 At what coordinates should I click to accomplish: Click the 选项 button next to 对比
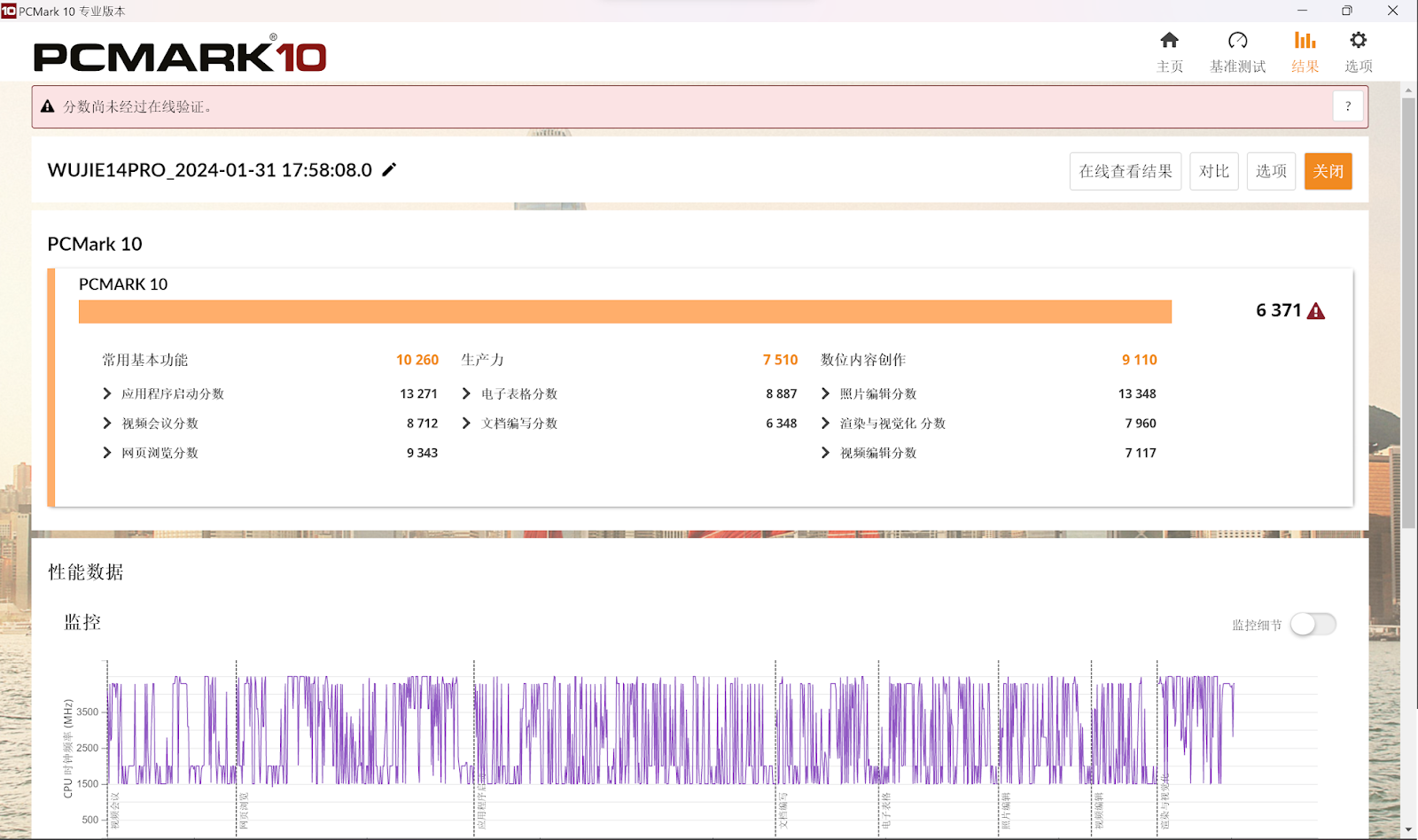1271,171
